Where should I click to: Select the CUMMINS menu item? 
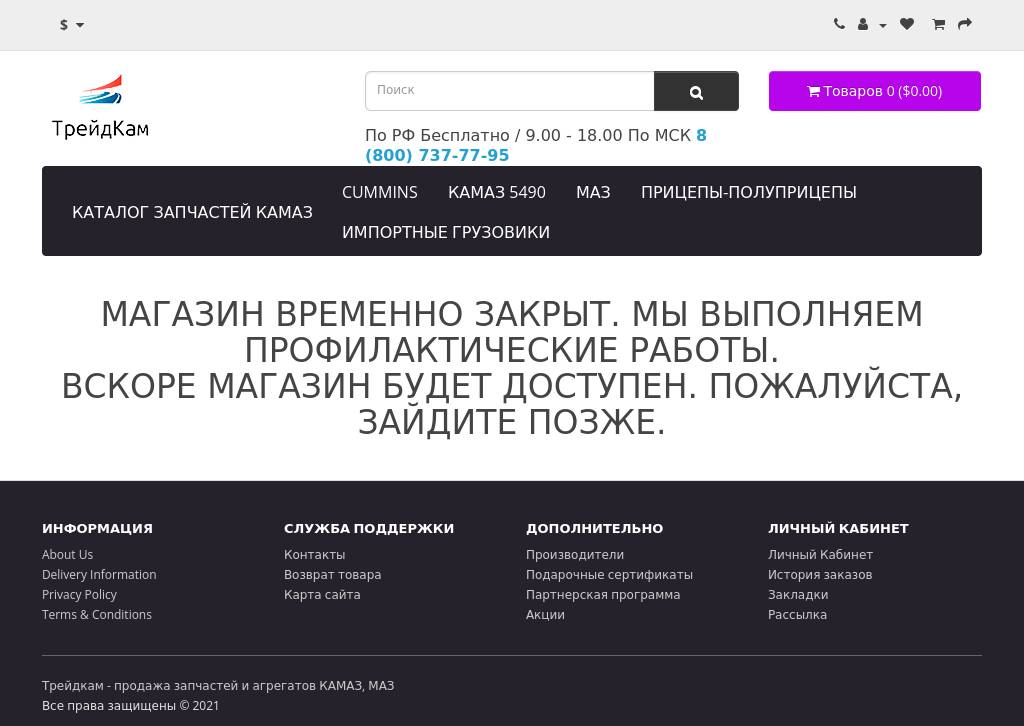coord(380,192)
